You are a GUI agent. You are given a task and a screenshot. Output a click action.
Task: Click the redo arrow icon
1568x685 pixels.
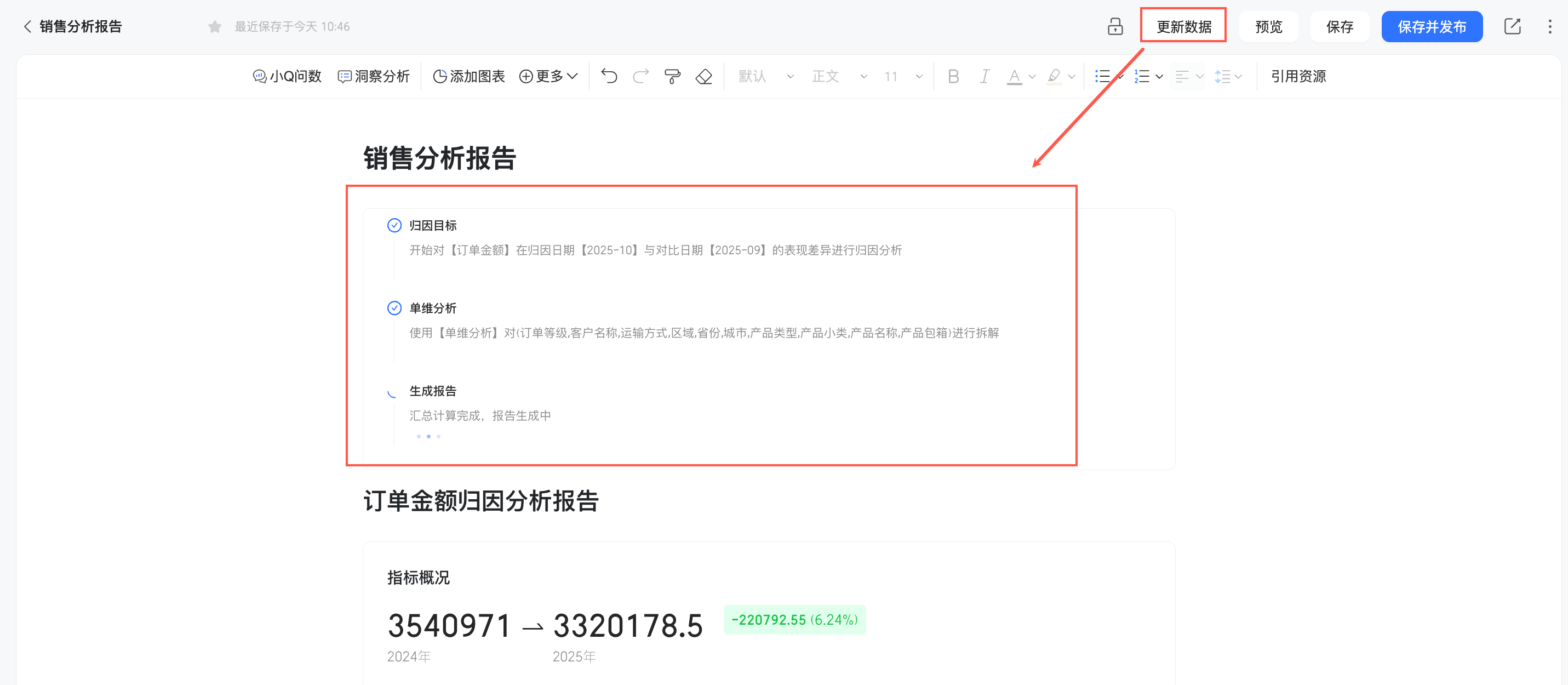tap(641, 76)
